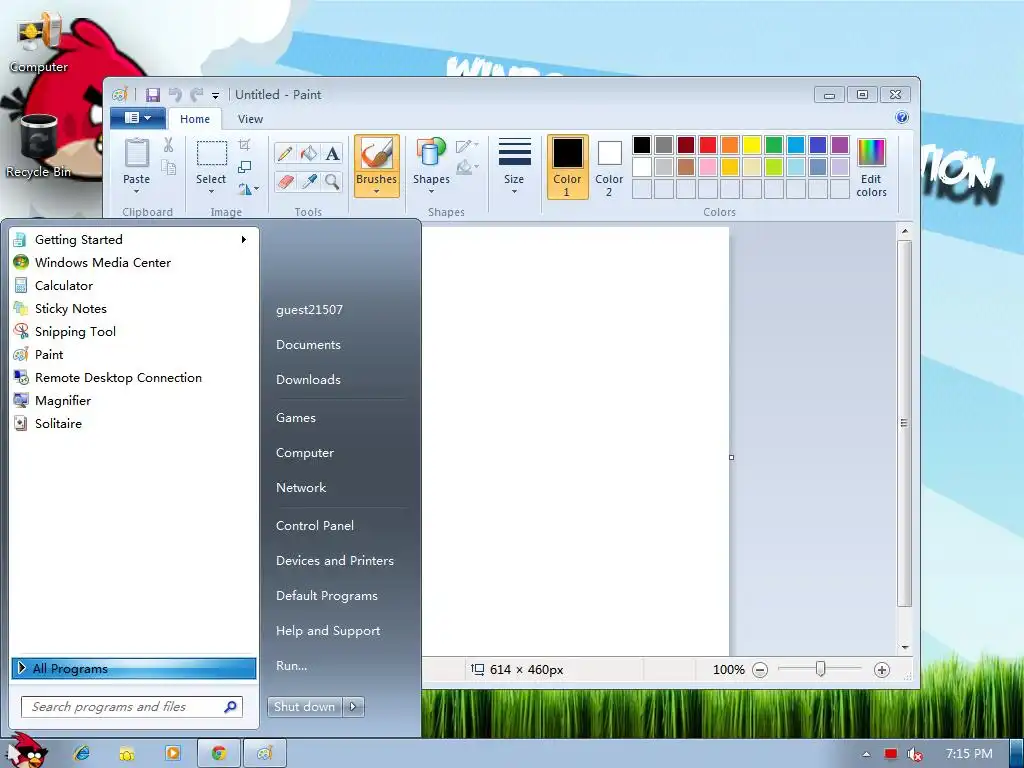This screenshot has width=1024, height=768.
Task: Click All Programs in Start menu
Action: point(134,669)
